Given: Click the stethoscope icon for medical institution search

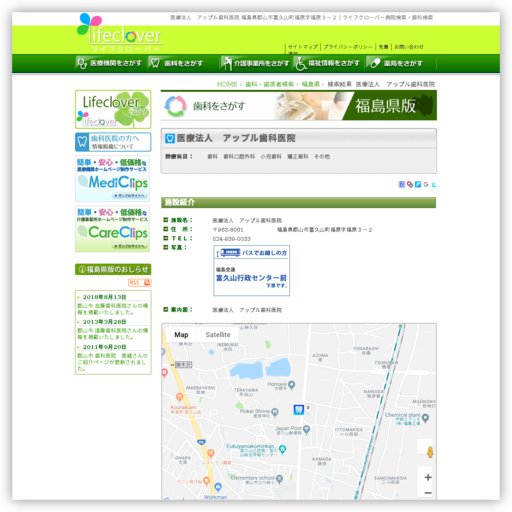Looking at the screenshot, I should click(81, 63).
